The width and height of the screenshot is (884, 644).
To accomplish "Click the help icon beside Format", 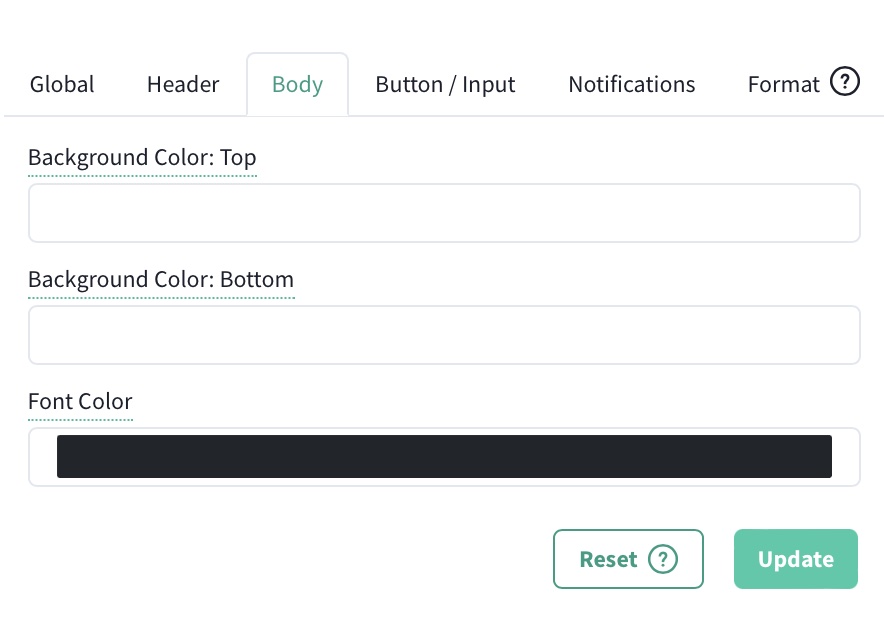I will pyautogui.click(x=845, y=82).
